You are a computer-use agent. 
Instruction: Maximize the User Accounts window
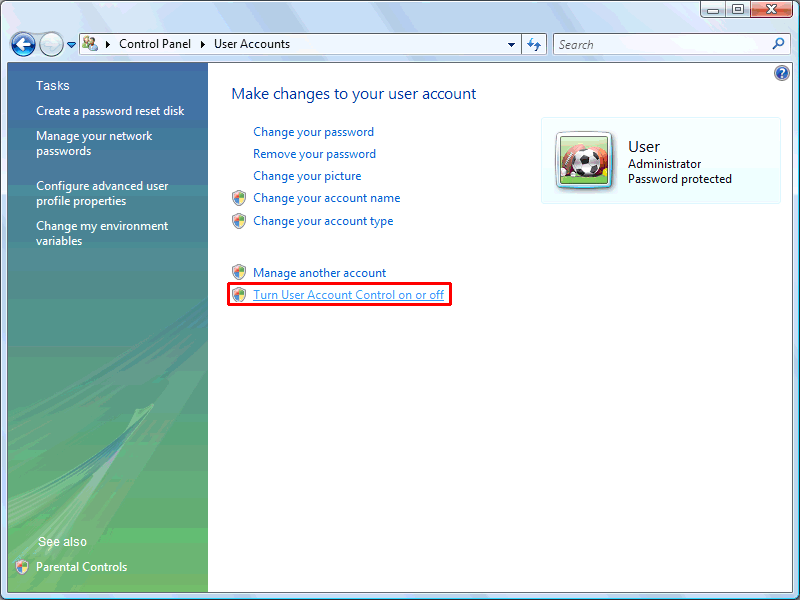coord(738,9)
